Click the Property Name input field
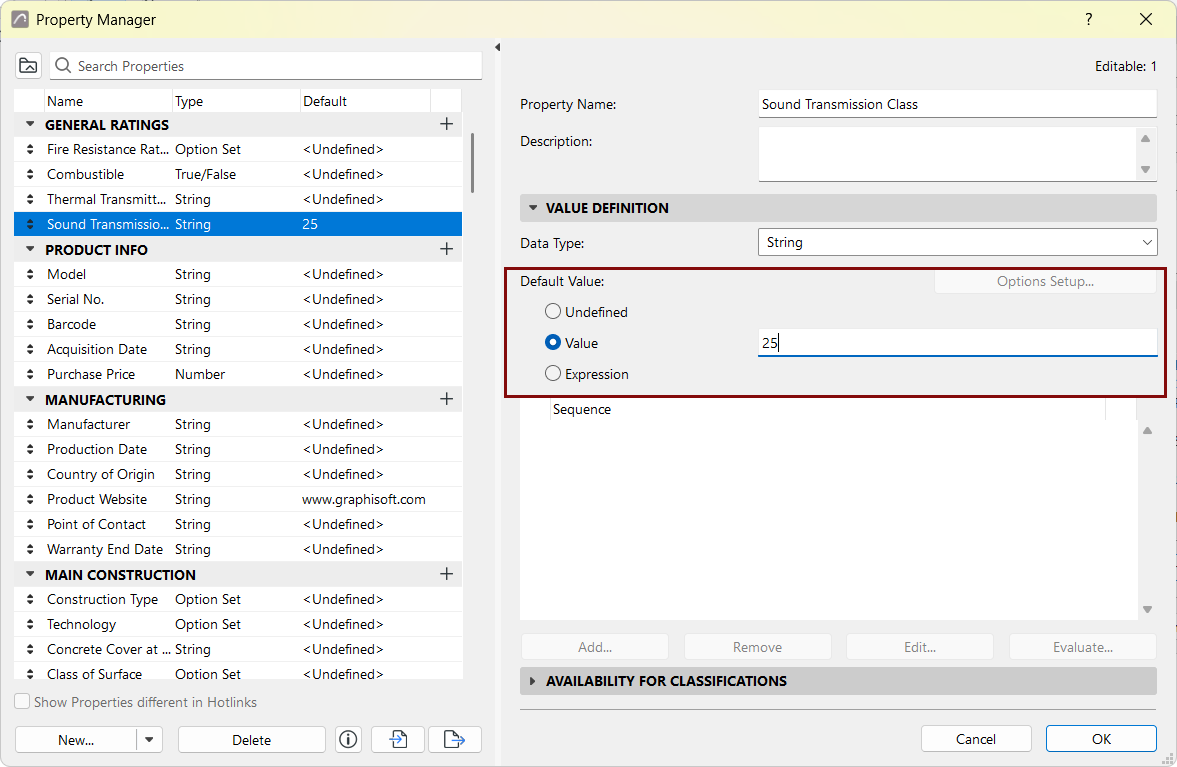The height and width of the screenshot is (767, 1177). 958,104
